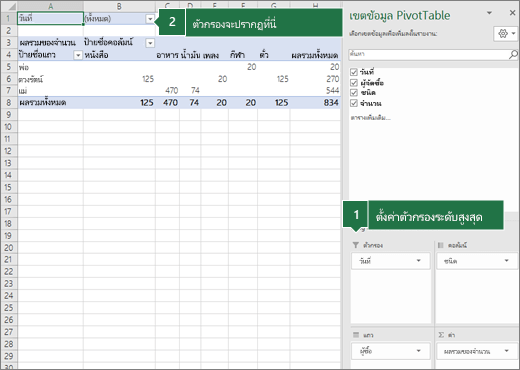Click the Columns area icon
Image resolution: width=520 pixels, height=370 pixels.
pyautogui.click(x=441, y=245)
